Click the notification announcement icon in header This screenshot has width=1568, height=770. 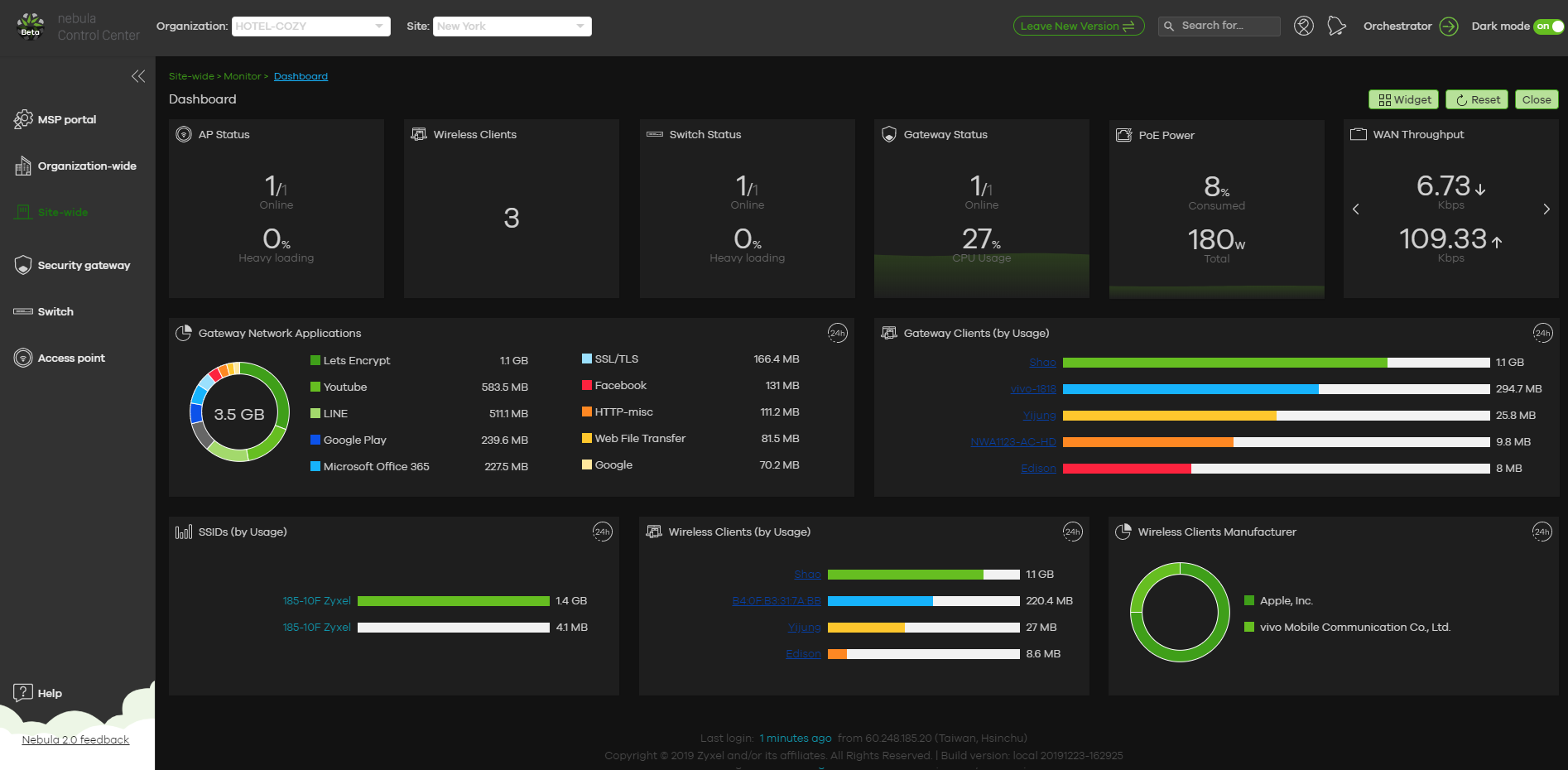(x=1336, y=26)
